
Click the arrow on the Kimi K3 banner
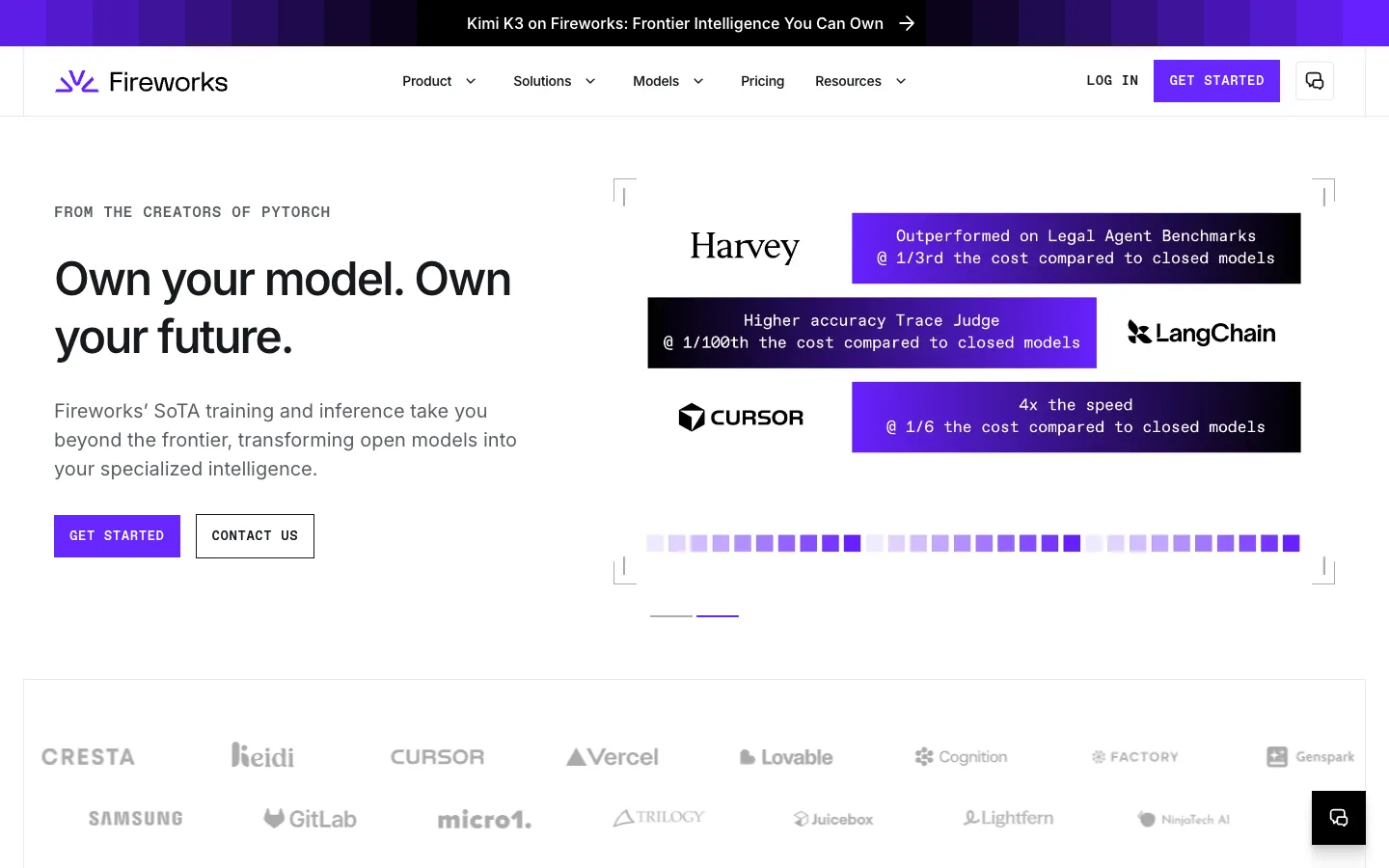[907, 23]
